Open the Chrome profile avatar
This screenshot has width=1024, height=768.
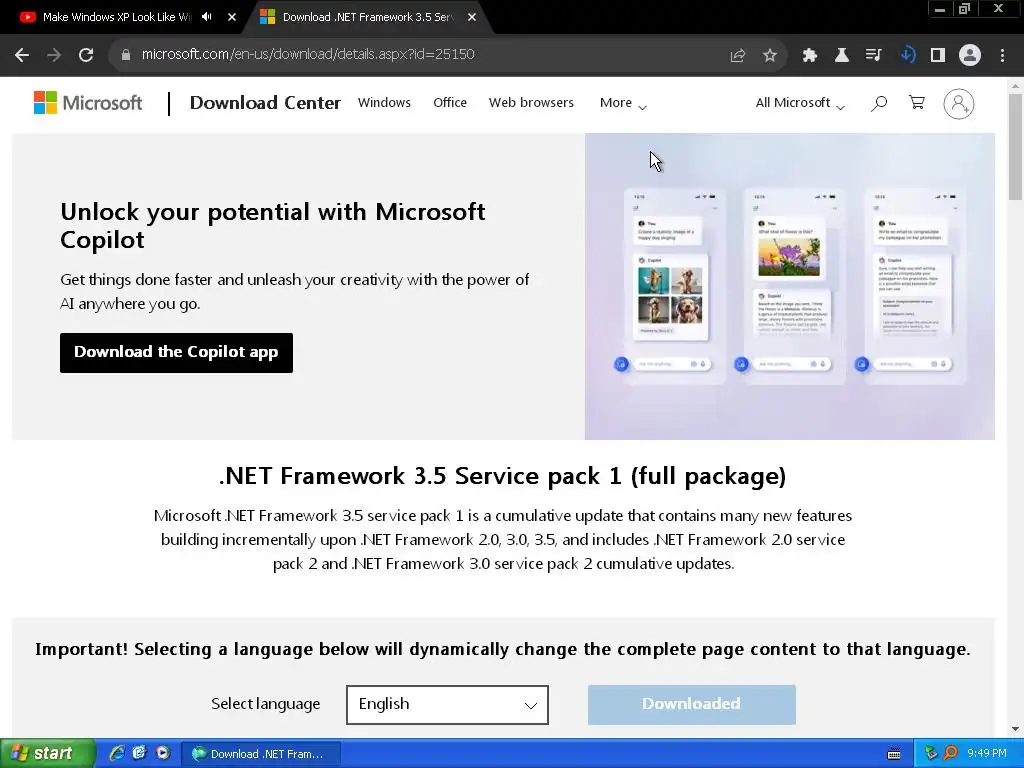tap(970, 55)
